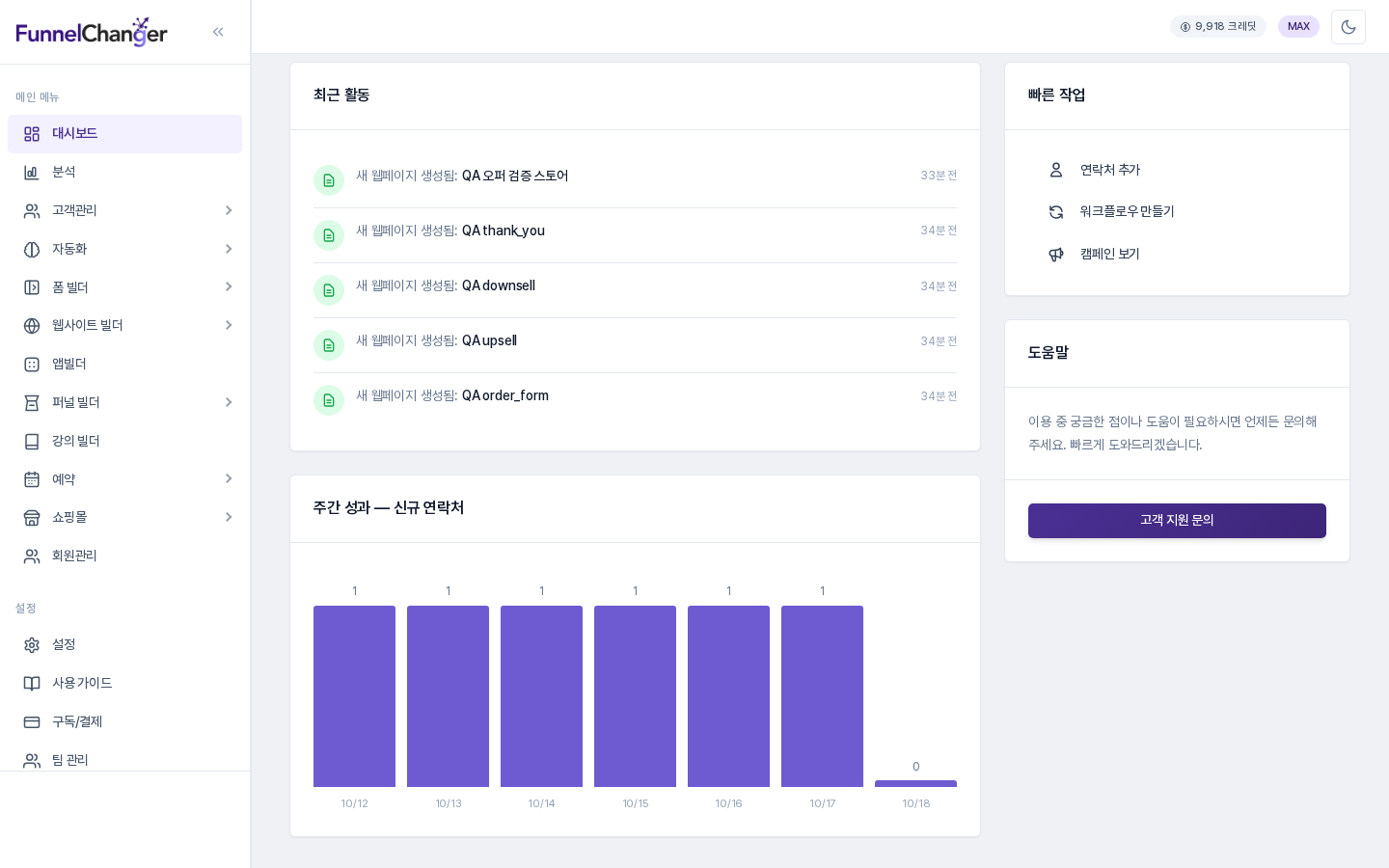Click the 퍼널 빌더 funnel icon
The image size is (1389, 868).
pos(32,403)
